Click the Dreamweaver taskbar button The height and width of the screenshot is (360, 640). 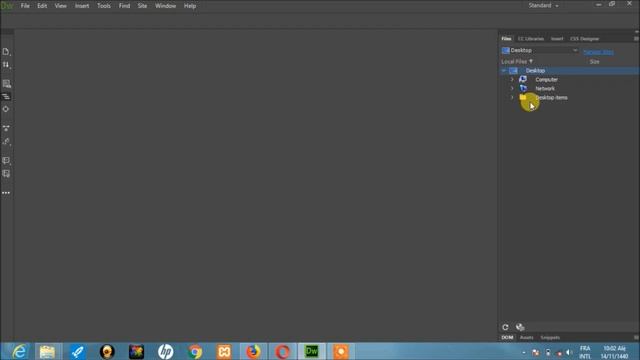pos(312,351)
